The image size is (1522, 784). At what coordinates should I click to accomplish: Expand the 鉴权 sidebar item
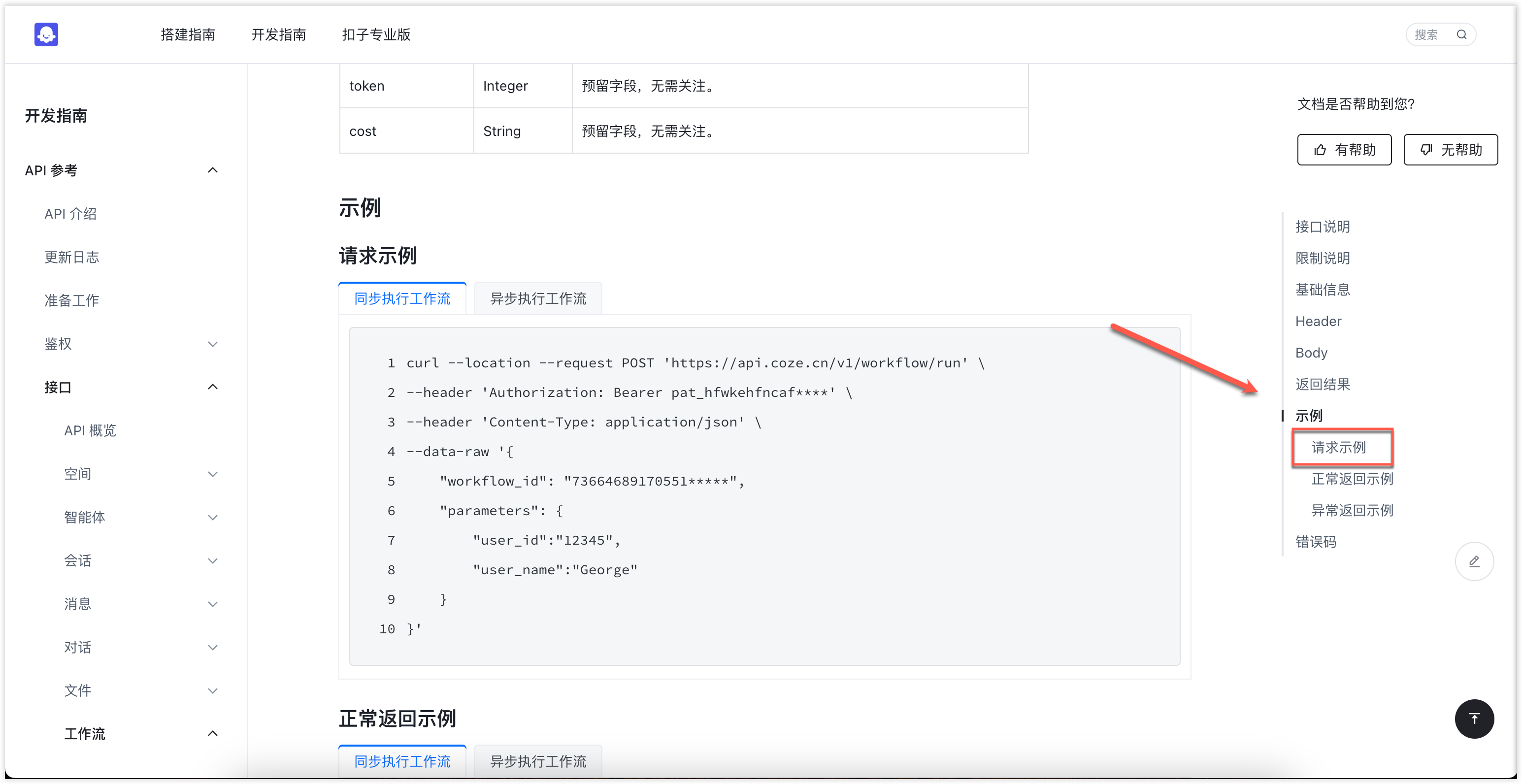pyautogui.click(x=213, y=344)
